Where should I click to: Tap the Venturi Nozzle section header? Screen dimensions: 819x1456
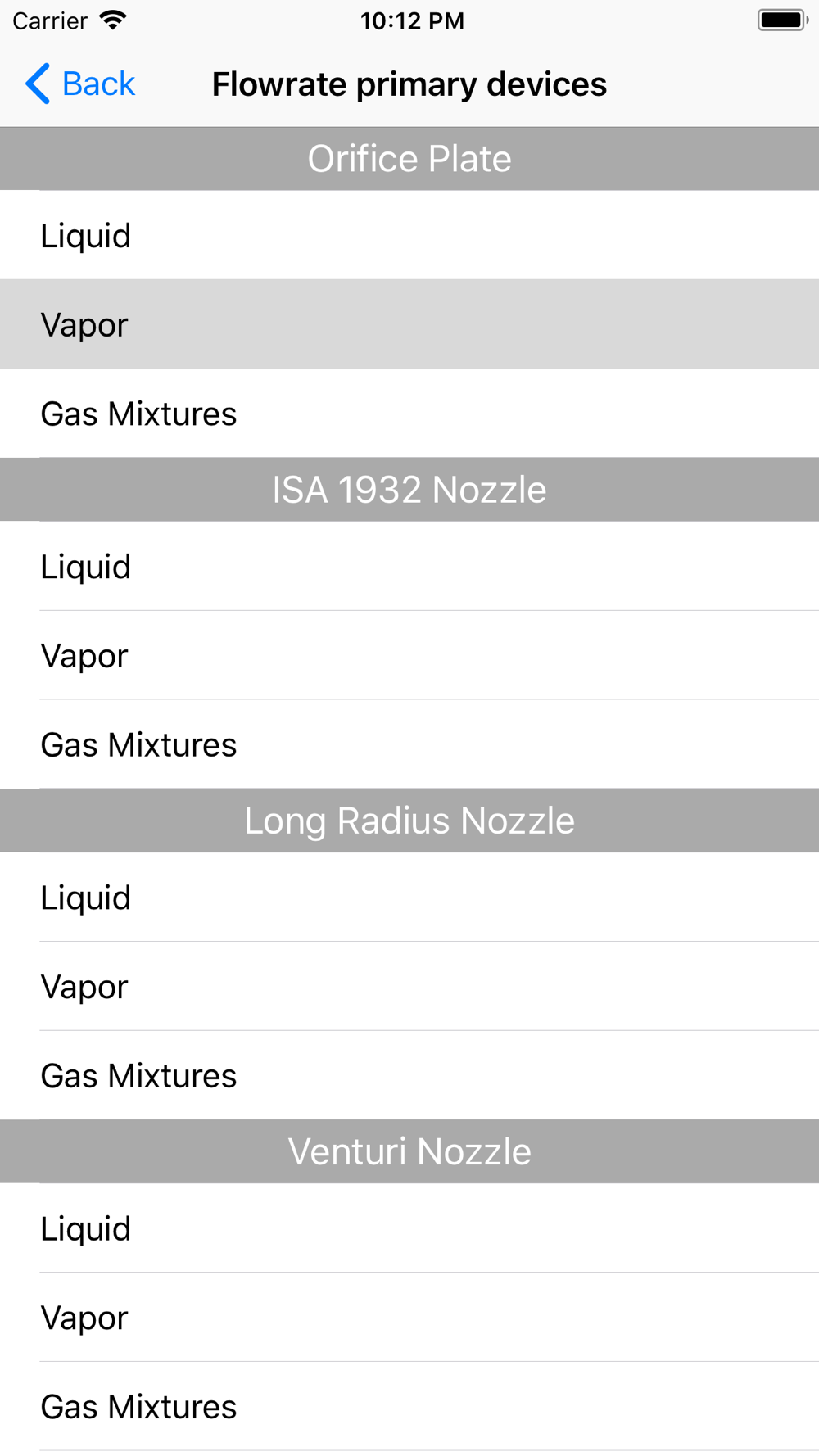coord(409,1151)
